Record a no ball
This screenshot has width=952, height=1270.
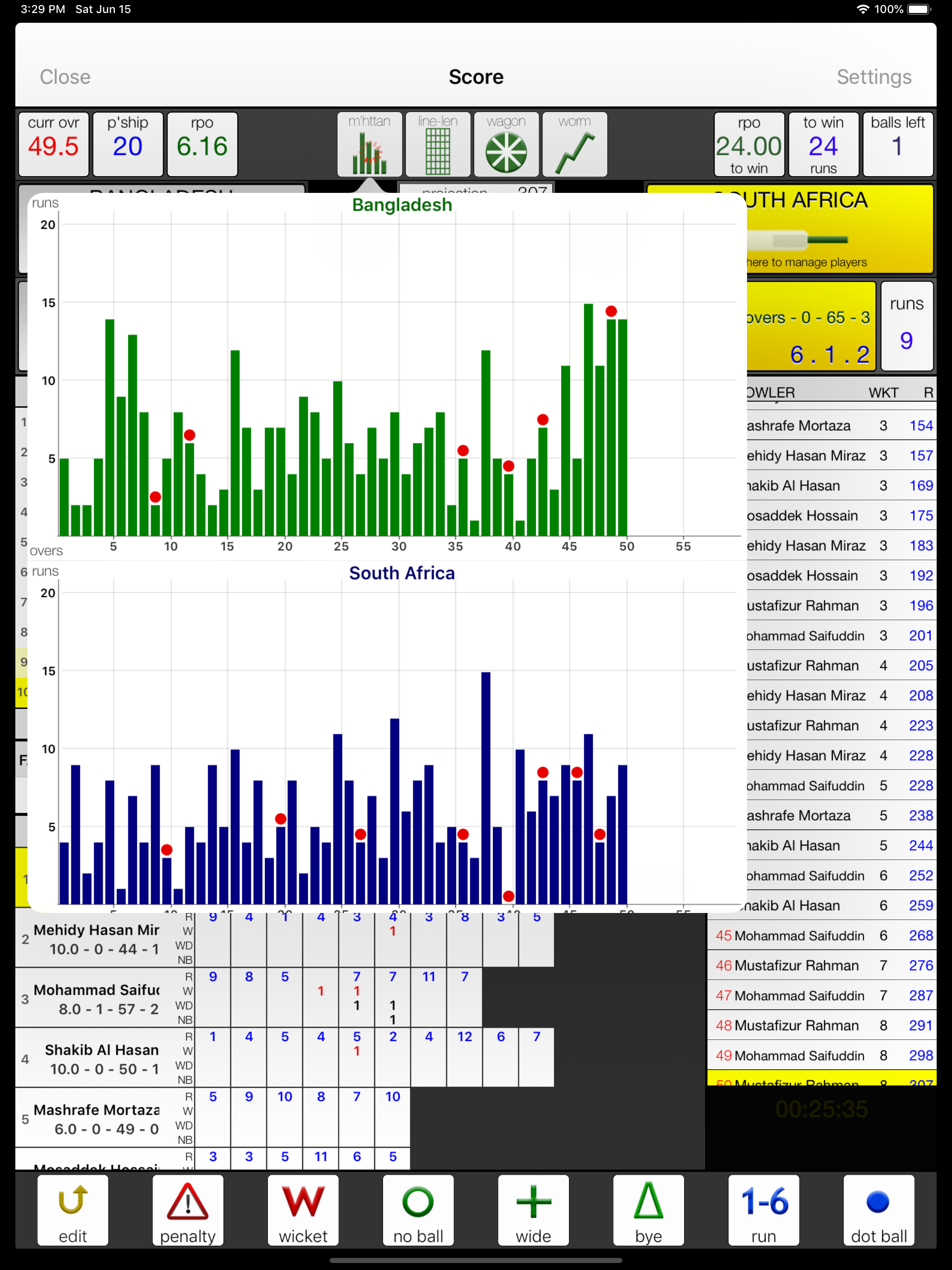click(x=418, y=1210)
